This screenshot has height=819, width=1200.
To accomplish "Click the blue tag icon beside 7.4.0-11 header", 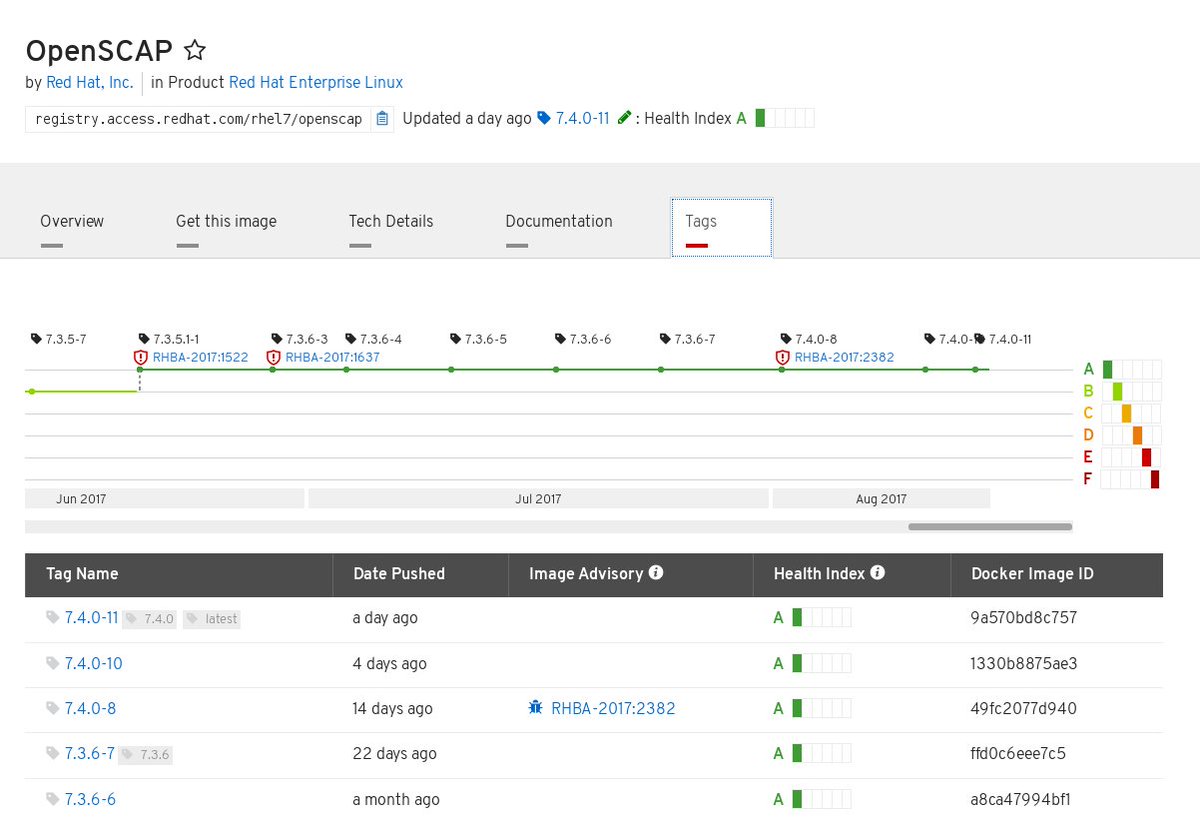I will (x=544, y=118).
